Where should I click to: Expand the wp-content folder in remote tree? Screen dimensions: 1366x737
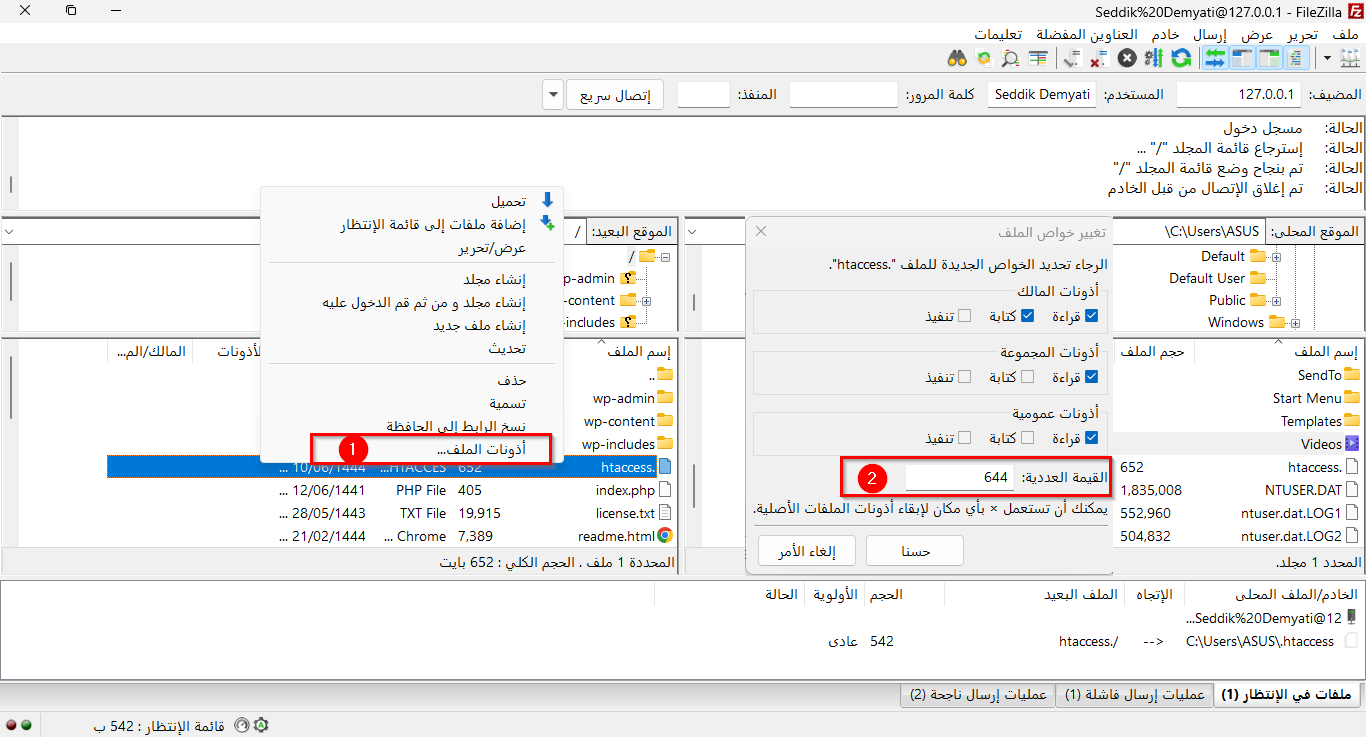click(646, 301)
